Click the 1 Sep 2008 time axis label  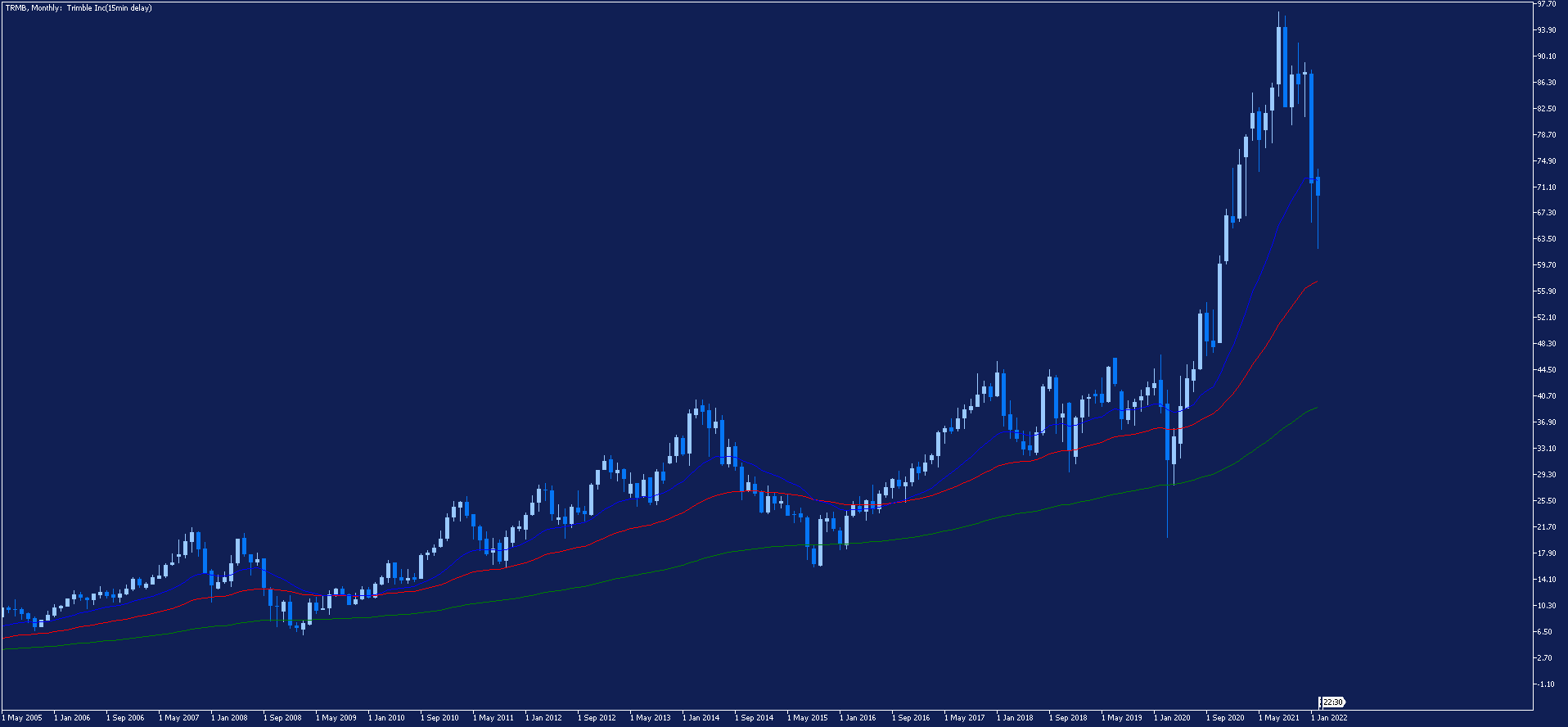point(282,718)
